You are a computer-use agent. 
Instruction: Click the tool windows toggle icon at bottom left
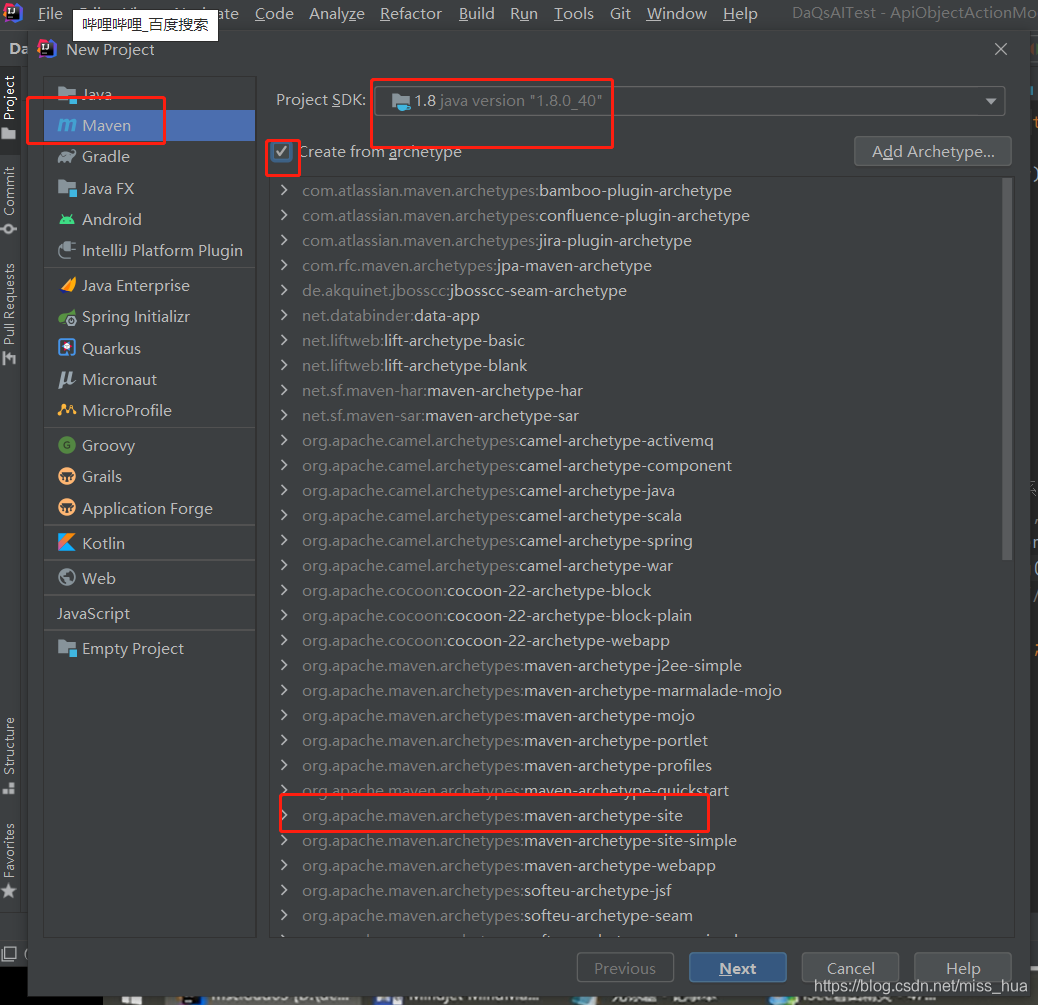pos(9,954)
